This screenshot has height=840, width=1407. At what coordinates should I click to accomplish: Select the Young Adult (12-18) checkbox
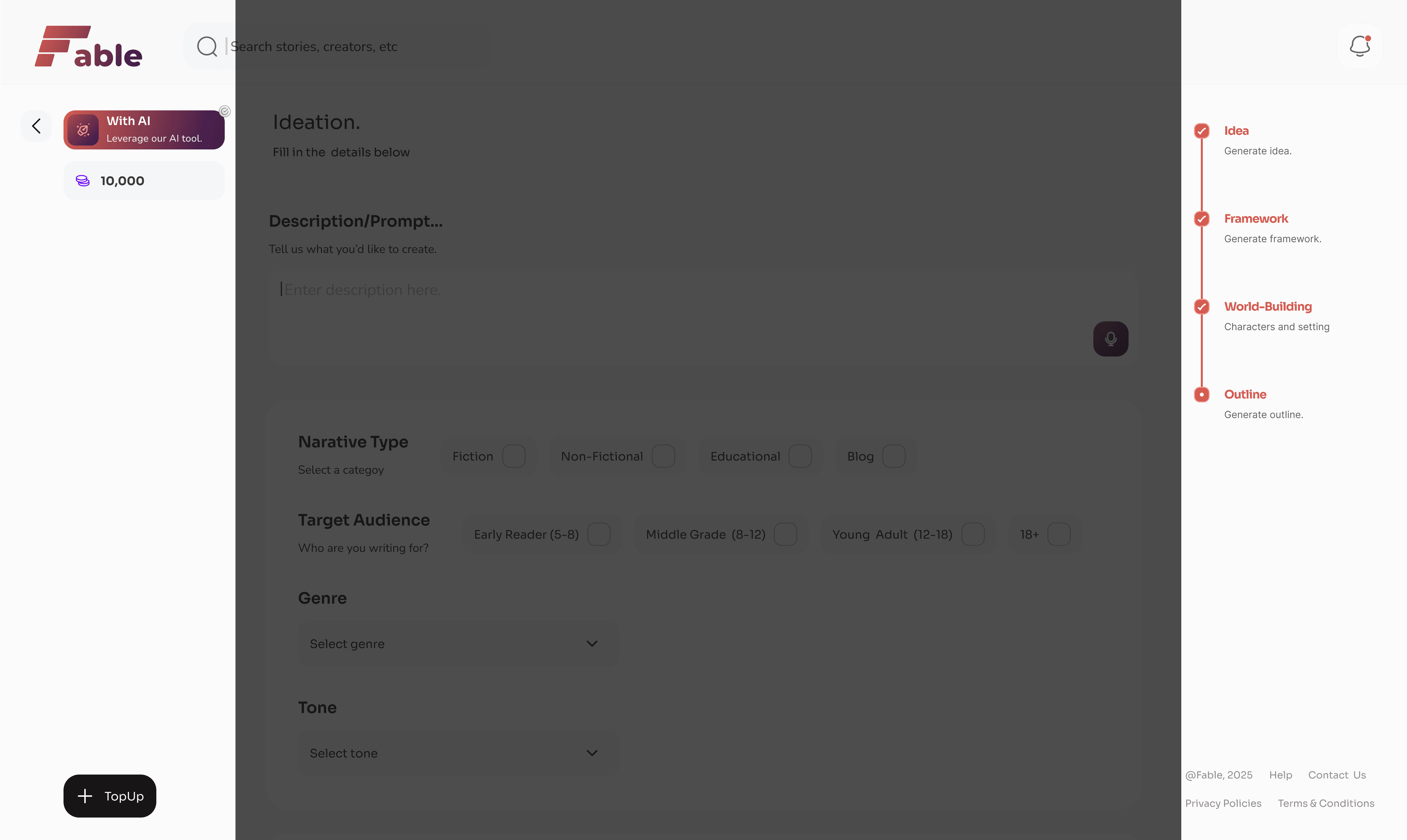pyautogui.click(x=973, y=534)
